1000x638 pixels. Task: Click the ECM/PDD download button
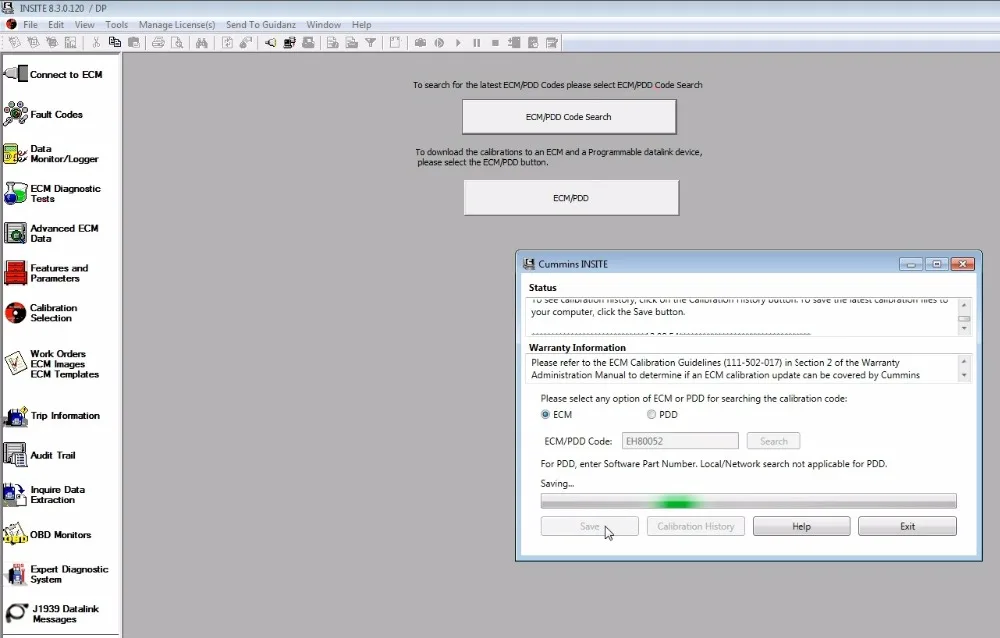pyautogui.click(x=571, y=198)
